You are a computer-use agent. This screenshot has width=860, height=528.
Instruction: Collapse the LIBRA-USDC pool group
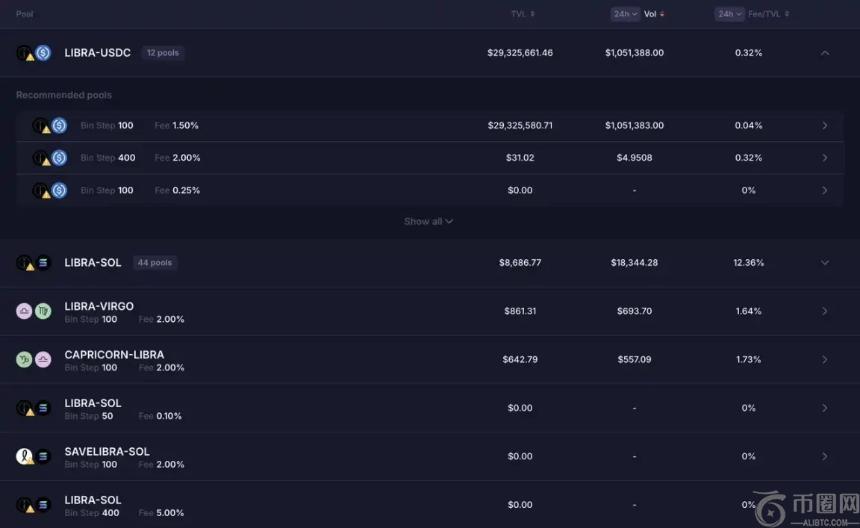(x=824, y=53)
